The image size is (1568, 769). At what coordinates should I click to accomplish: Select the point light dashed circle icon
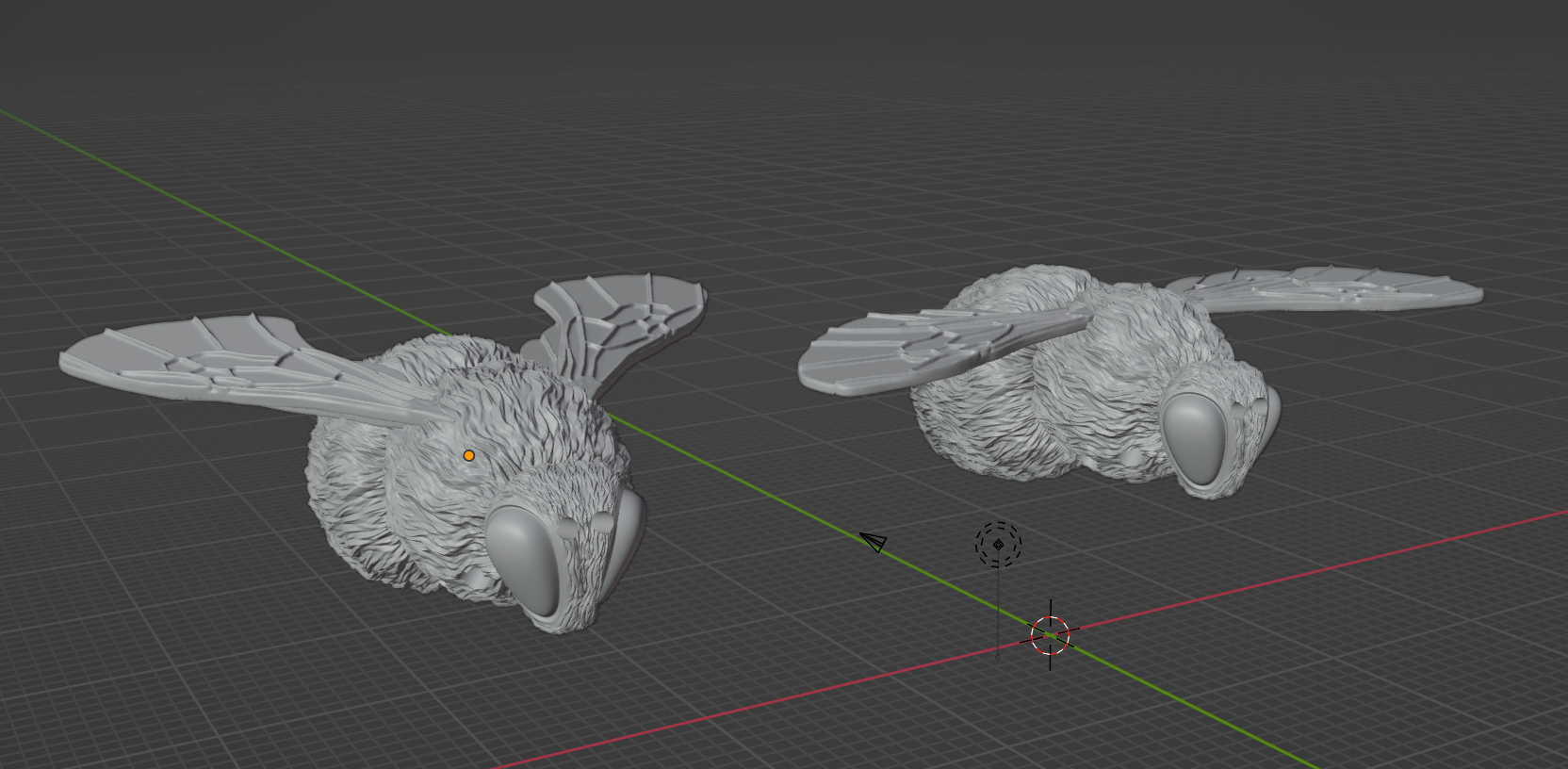click(998, 544)
